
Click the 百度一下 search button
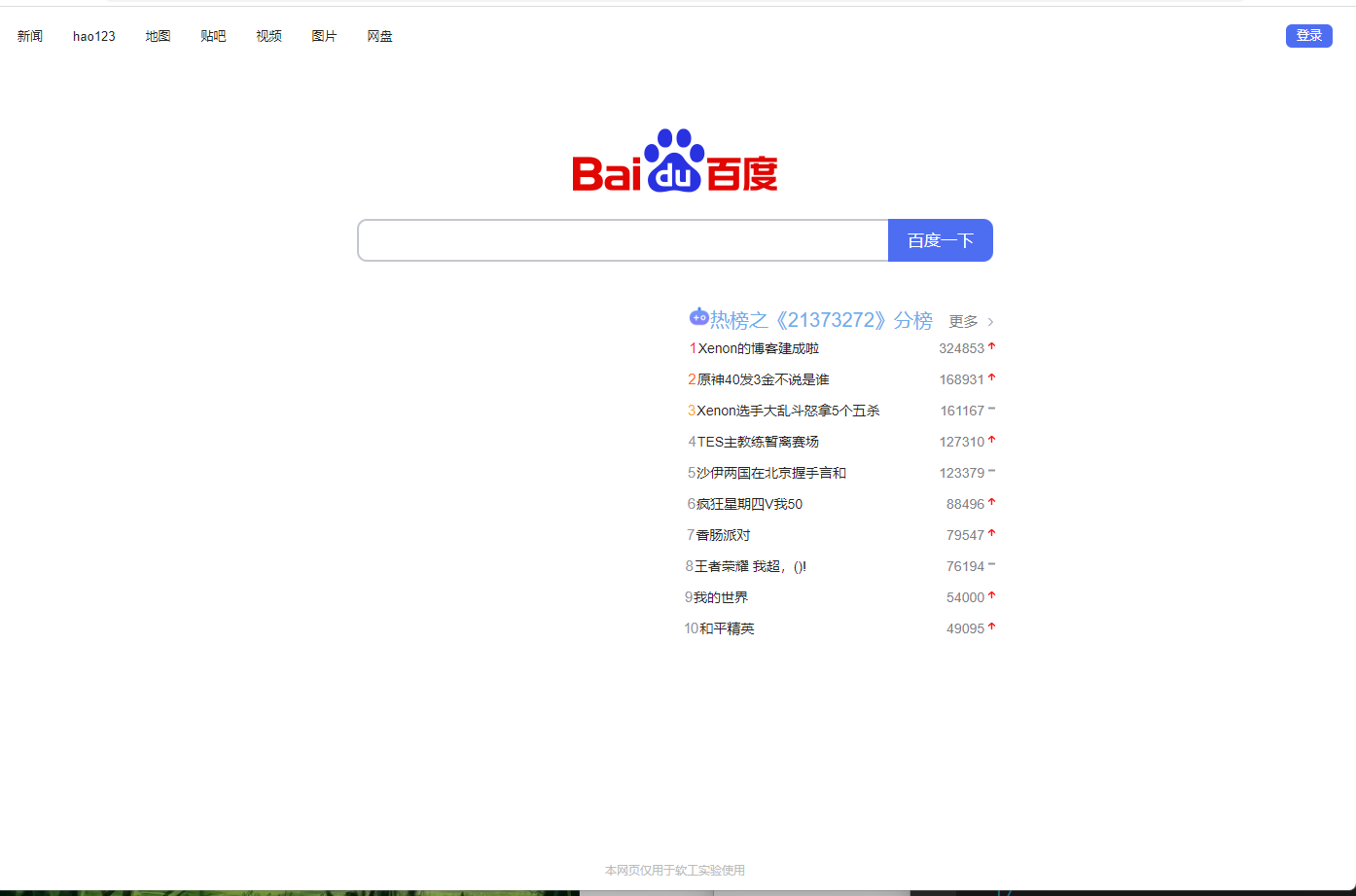tap(941, 240)
